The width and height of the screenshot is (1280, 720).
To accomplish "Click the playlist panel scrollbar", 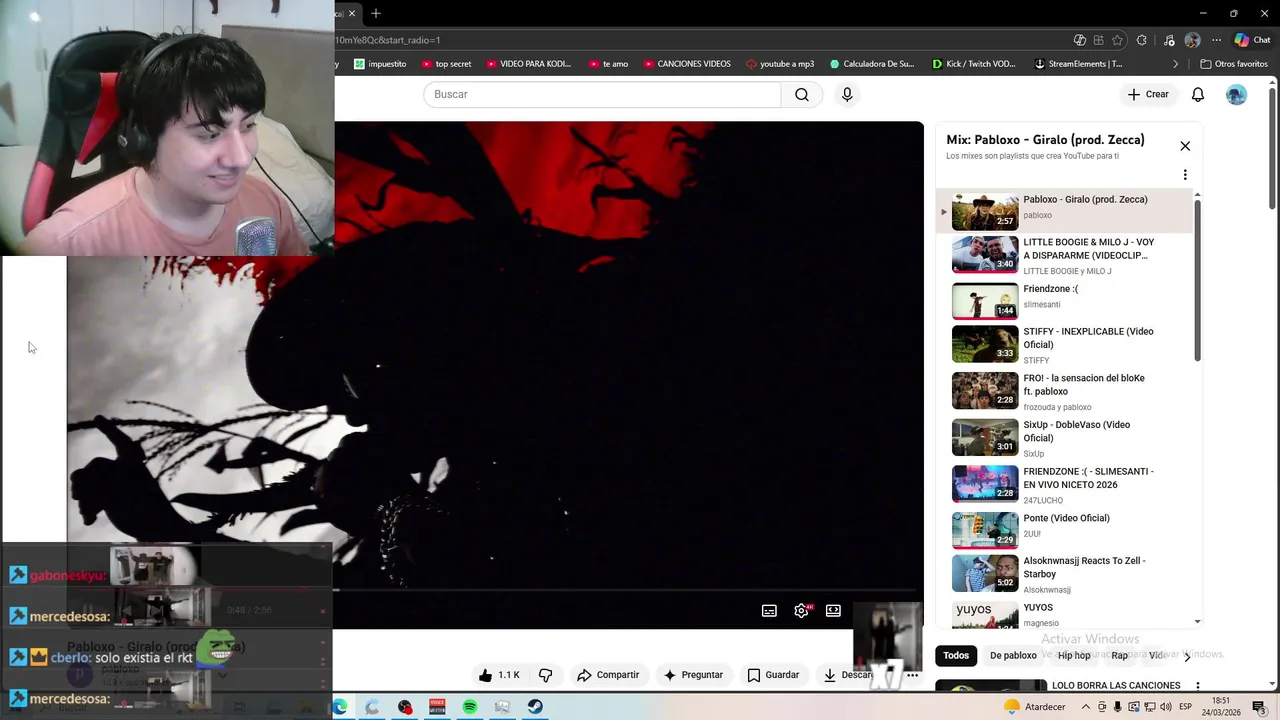I will [x=1197, y=281].
